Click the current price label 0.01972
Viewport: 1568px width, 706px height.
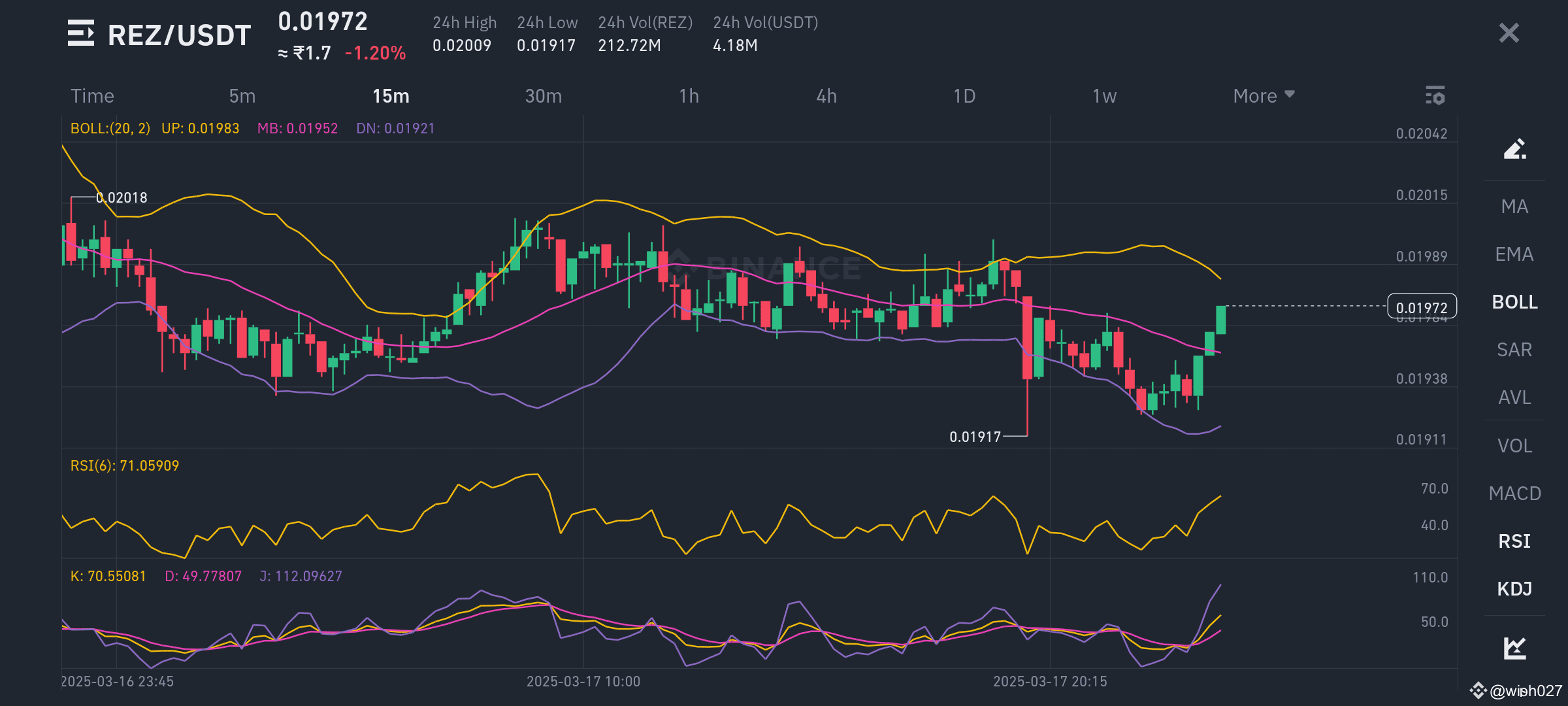pos(1422,307)
